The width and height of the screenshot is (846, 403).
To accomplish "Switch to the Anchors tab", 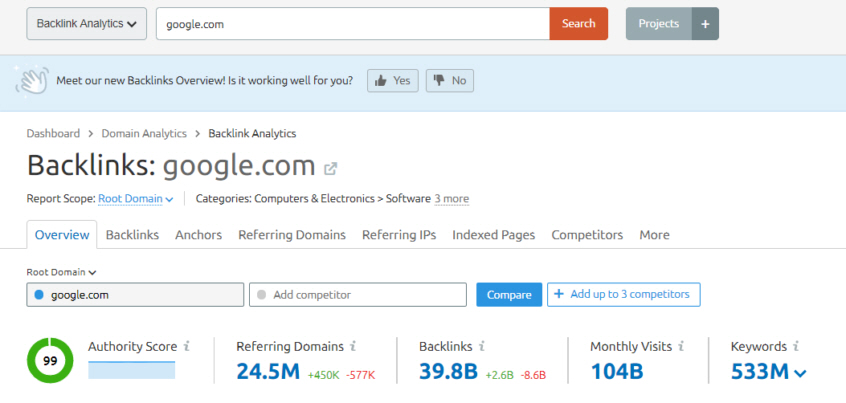I will click(199, 235).
